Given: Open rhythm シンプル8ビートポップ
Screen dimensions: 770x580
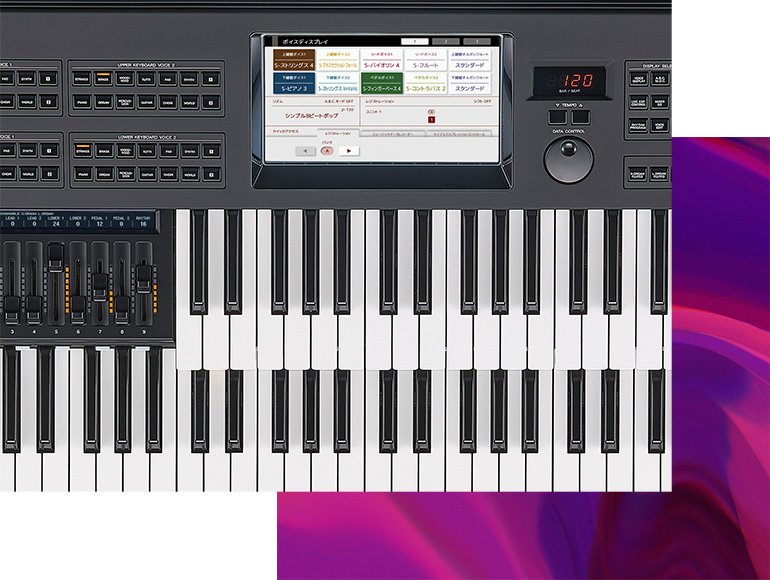Looking at the screenshot, I should 311,115.
